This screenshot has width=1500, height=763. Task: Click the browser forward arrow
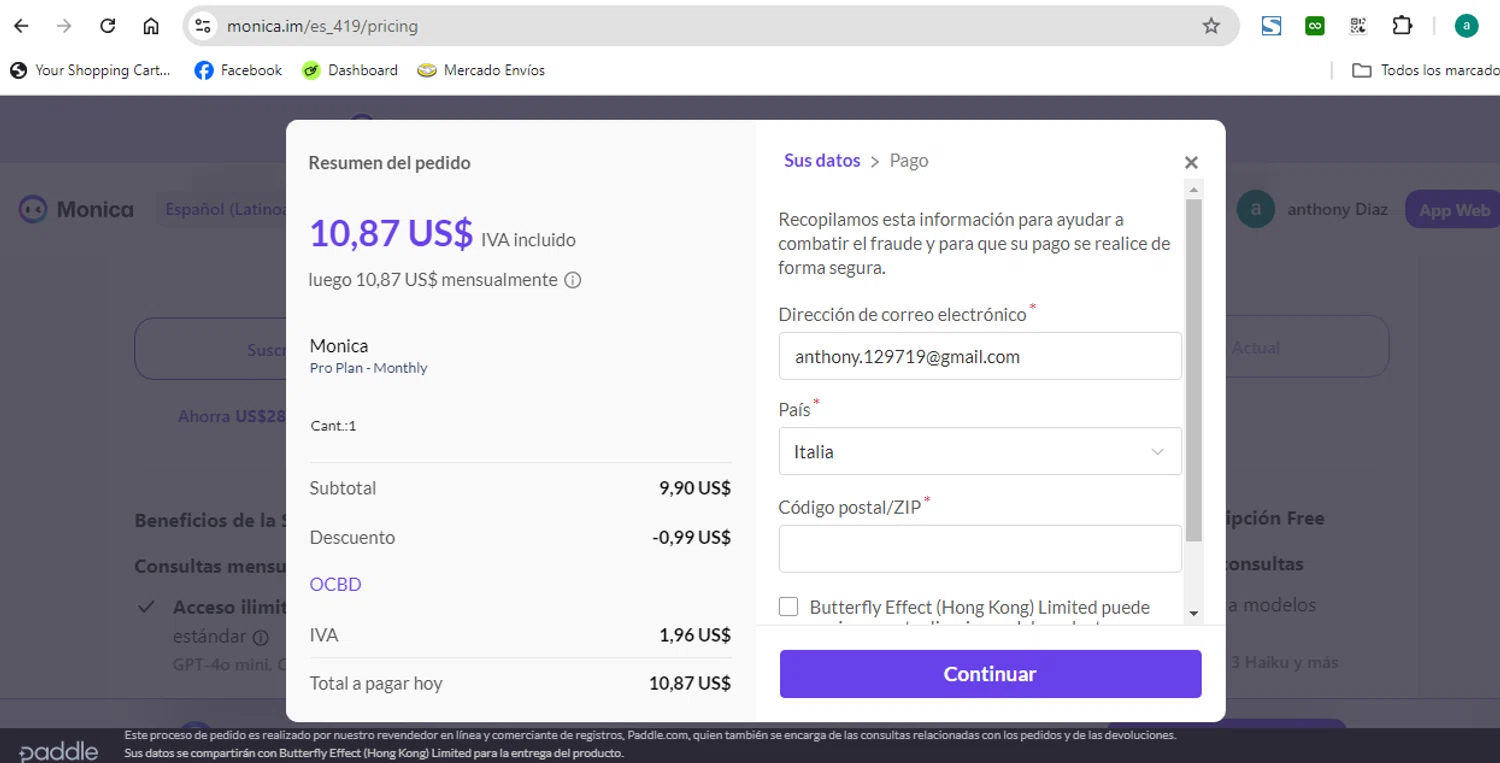pyautogui.click(x=64, y=26)
